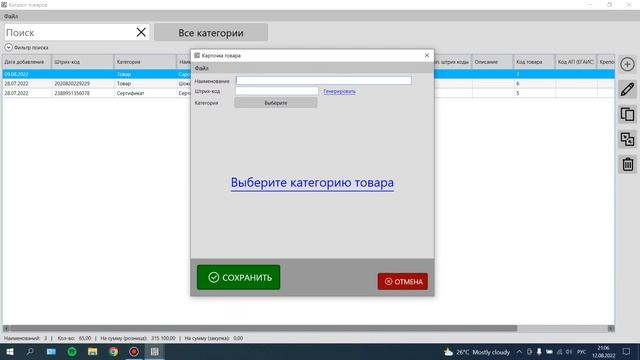Click the edit product pencil icon
640x360 pixels.
tap(627, 89)
